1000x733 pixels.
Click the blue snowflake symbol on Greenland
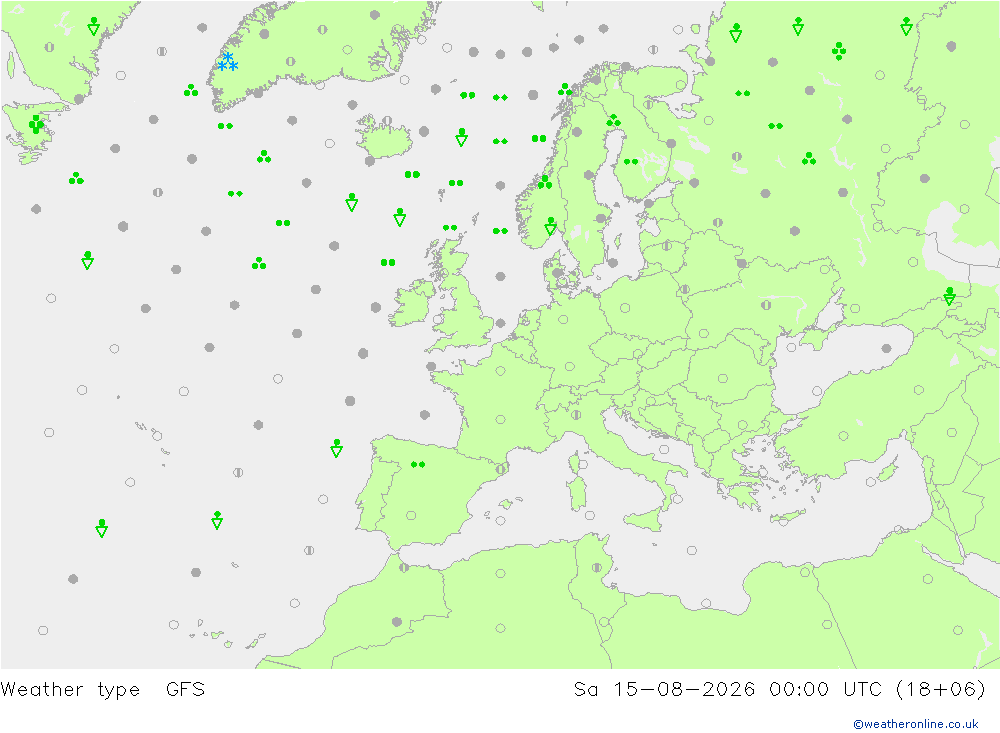tap(228, 62)
